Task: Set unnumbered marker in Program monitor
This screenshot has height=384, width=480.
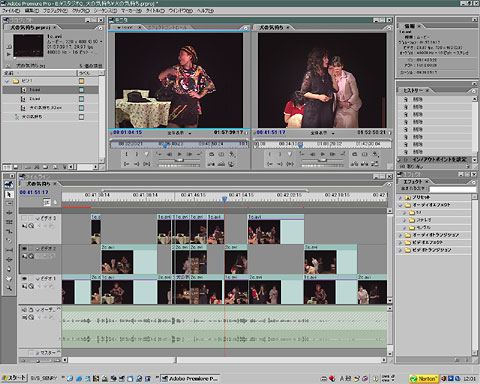Action: [289, 154]
